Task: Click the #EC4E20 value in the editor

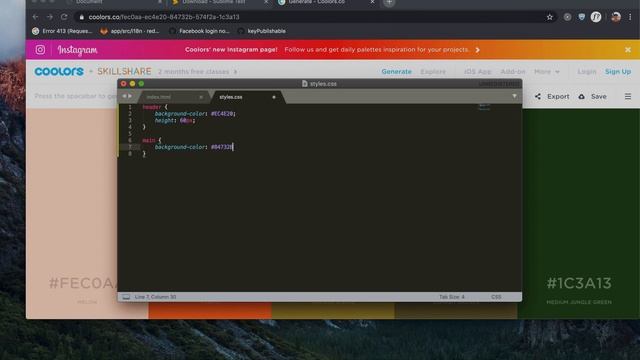Action: (x=223, y=114)
